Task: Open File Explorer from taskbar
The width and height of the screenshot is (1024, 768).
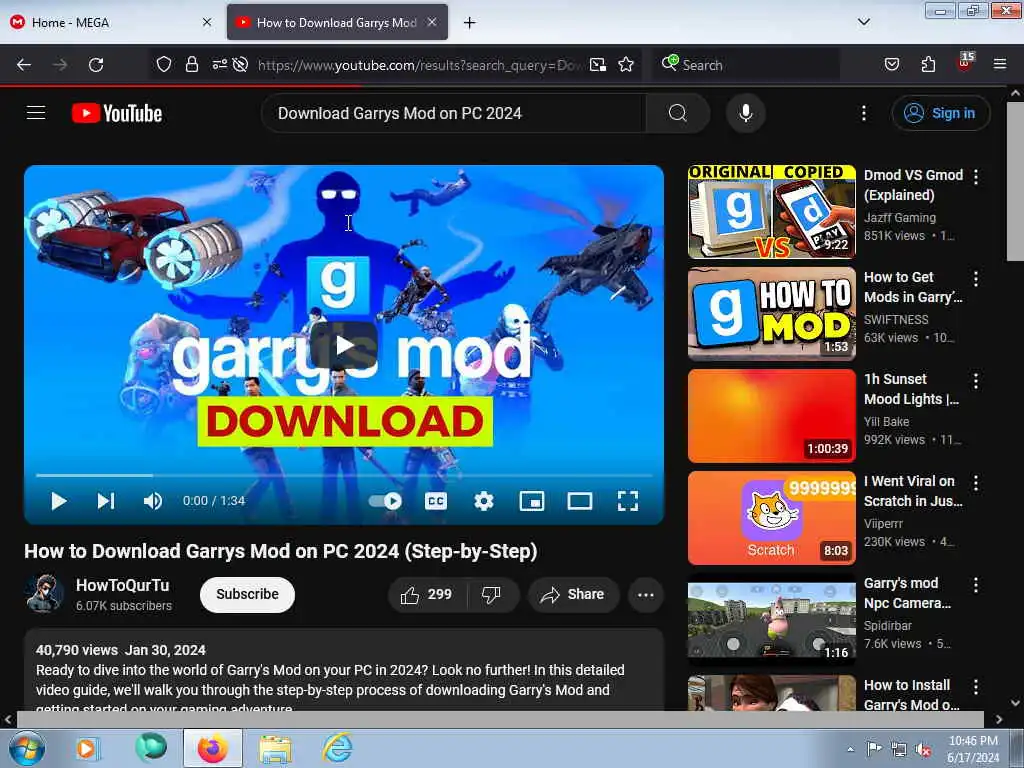Action: (275, 749)
